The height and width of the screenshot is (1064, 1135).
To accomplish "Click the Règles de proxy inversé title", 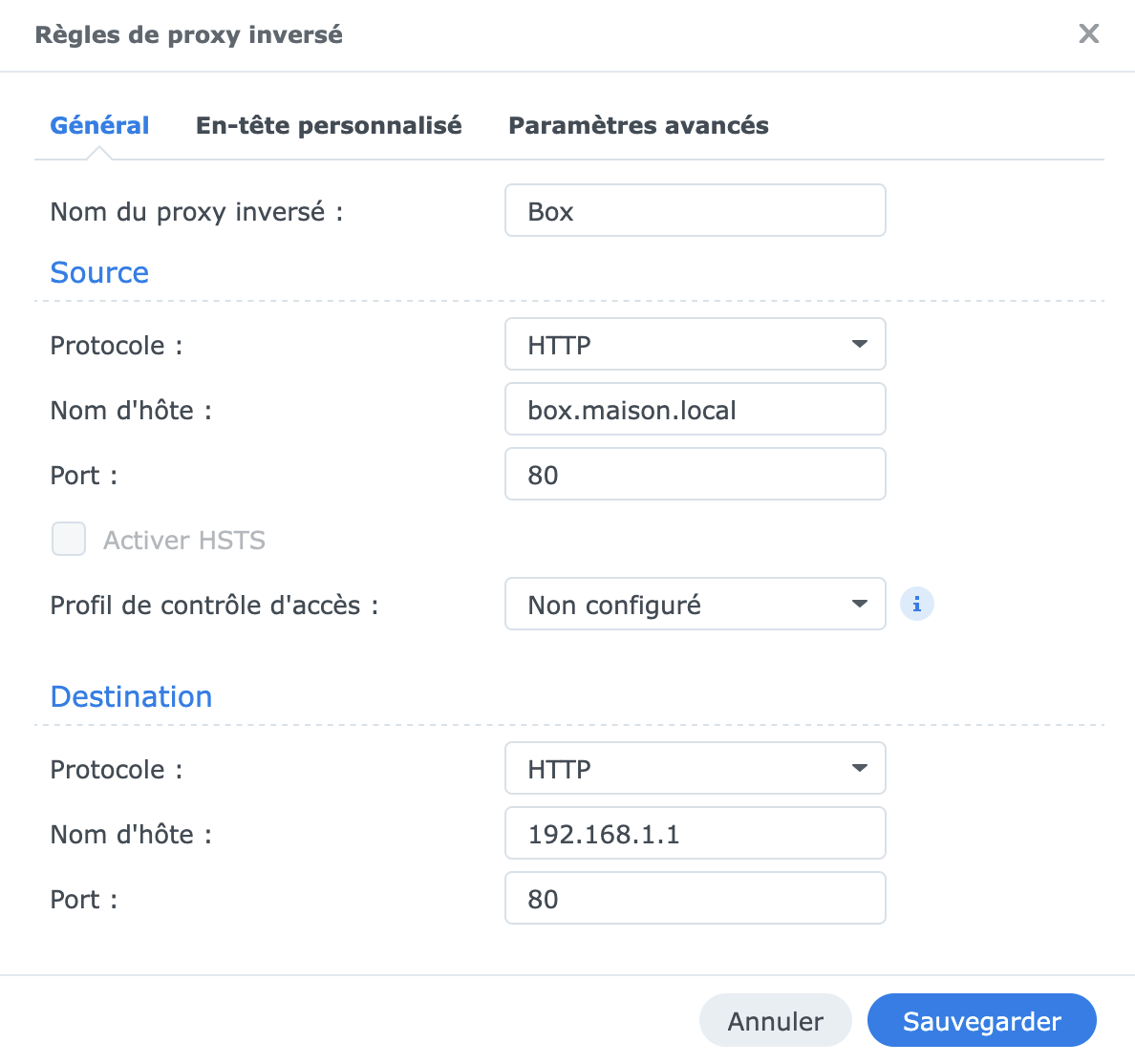I will coord(188,35).
